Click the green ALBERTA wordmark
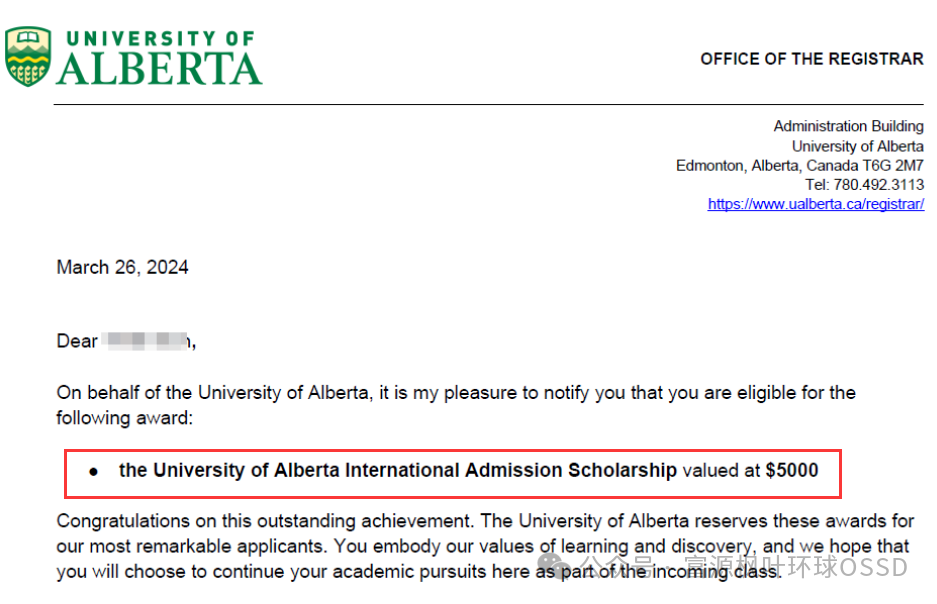Screen dimensions: 937x604 (x=160, y=68)
